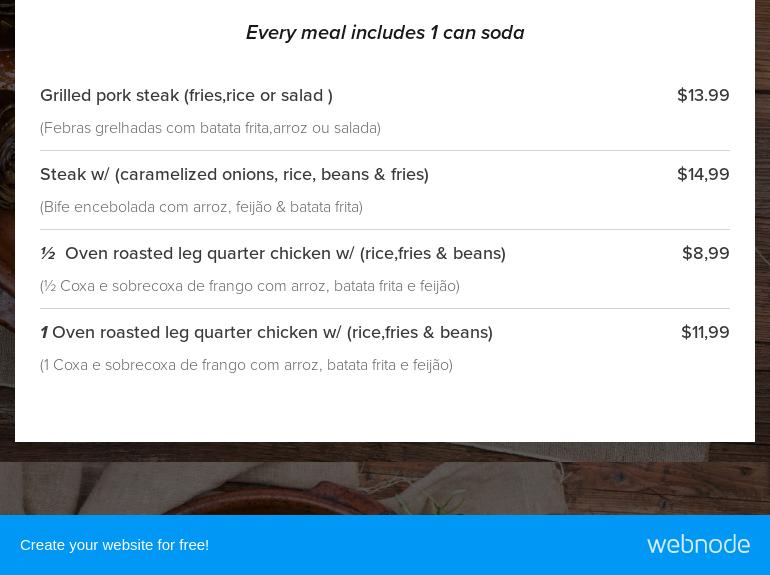
Task: Click the webnode logo
Action: 698,544
